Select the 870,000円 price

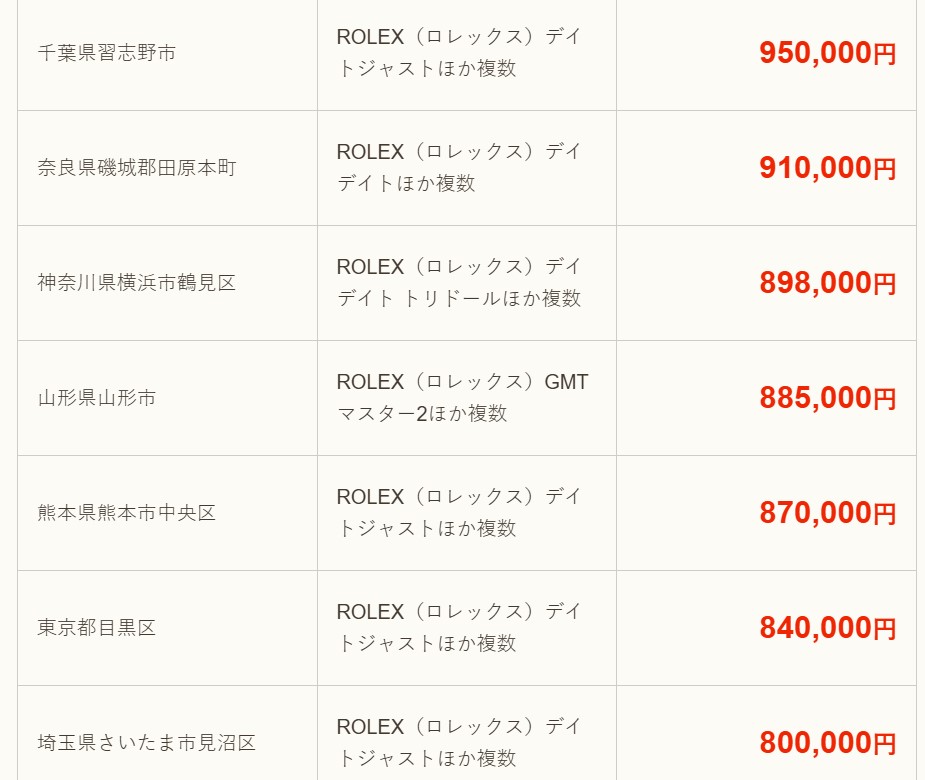point(828,513)
